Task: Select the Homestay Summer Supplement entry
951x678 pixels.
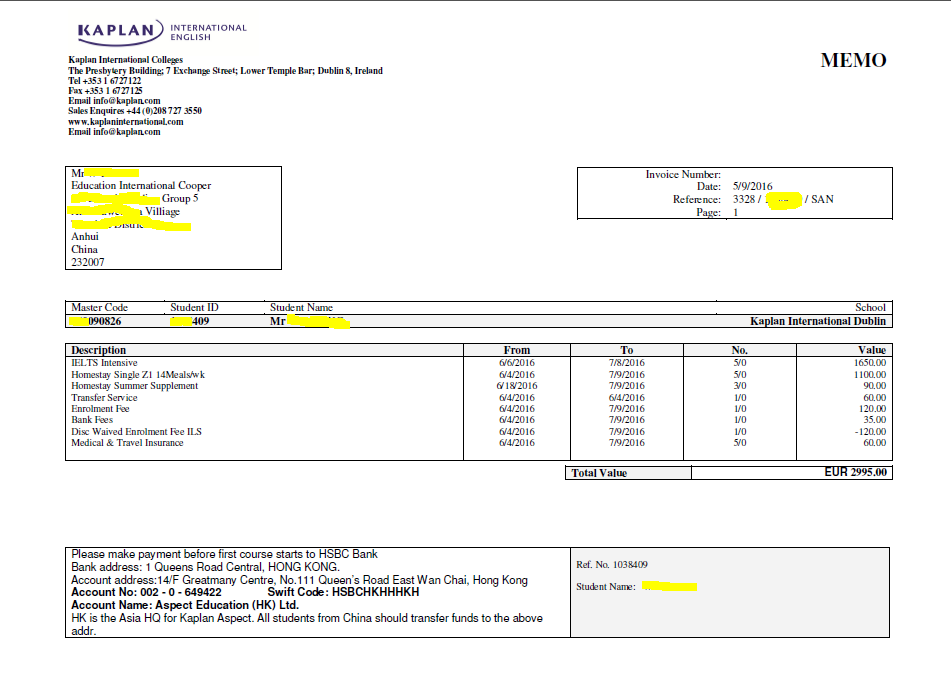Action: [x=134, y=386]
